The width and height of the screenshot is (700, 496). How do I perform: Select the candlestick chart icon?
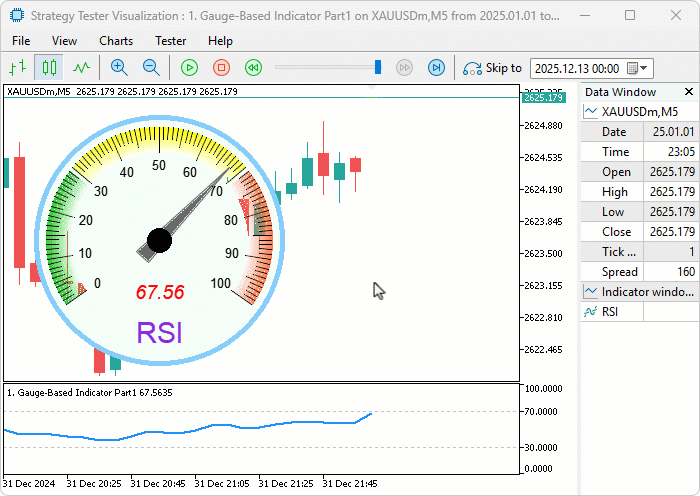pyautogui.click(x=49, y=68)
